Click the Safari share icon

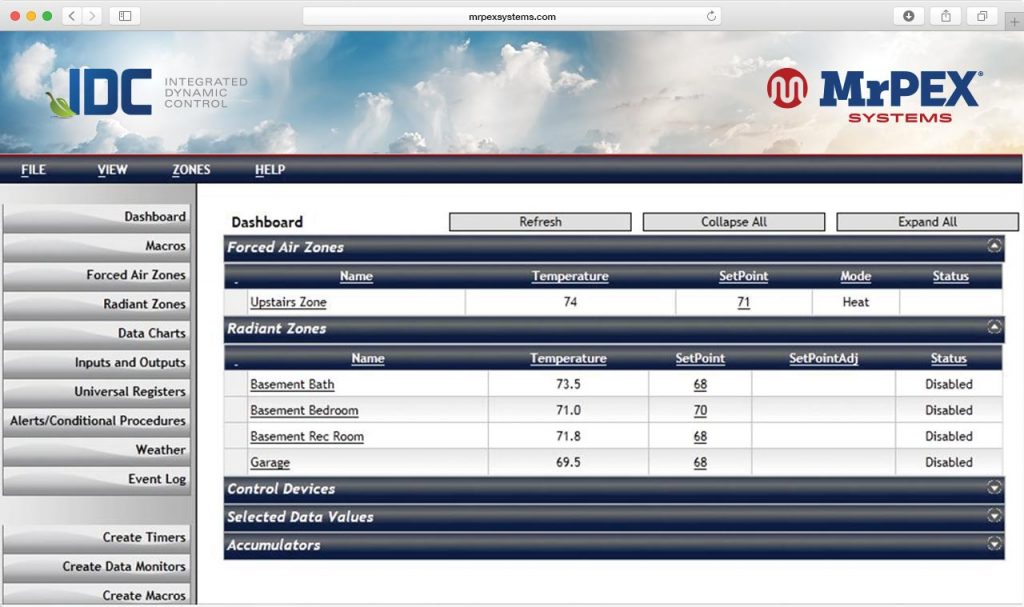945,16
